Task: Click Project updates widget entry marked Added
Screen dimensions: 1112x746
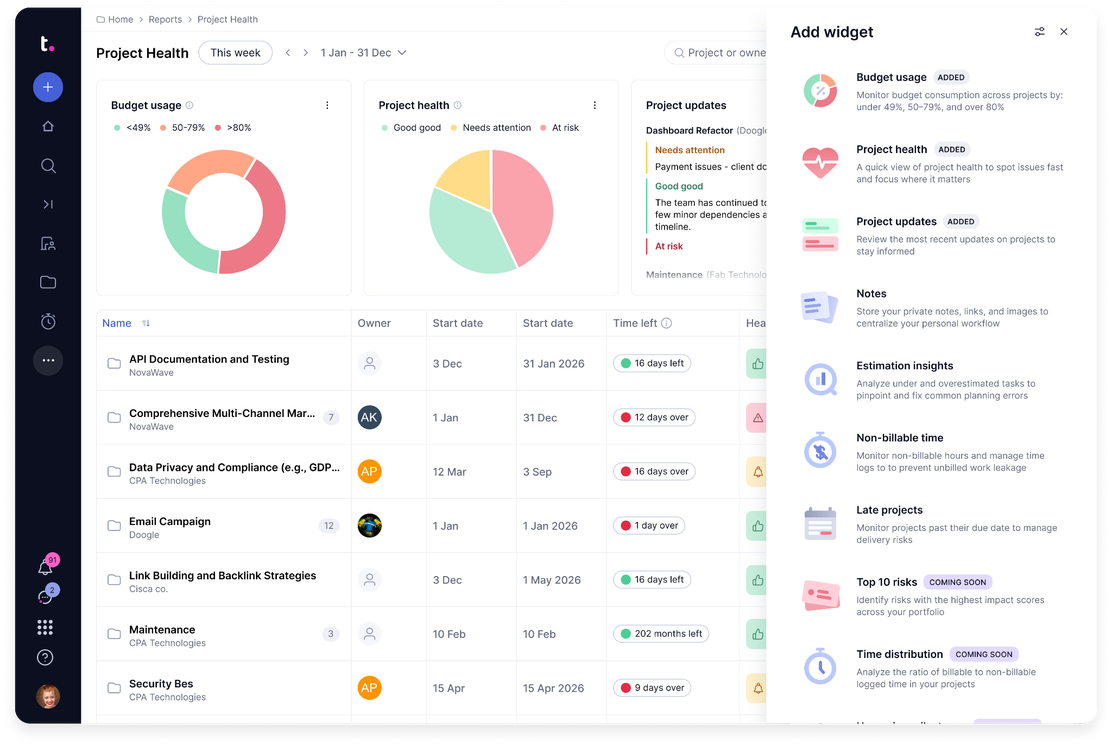Action: click(933, 236)
